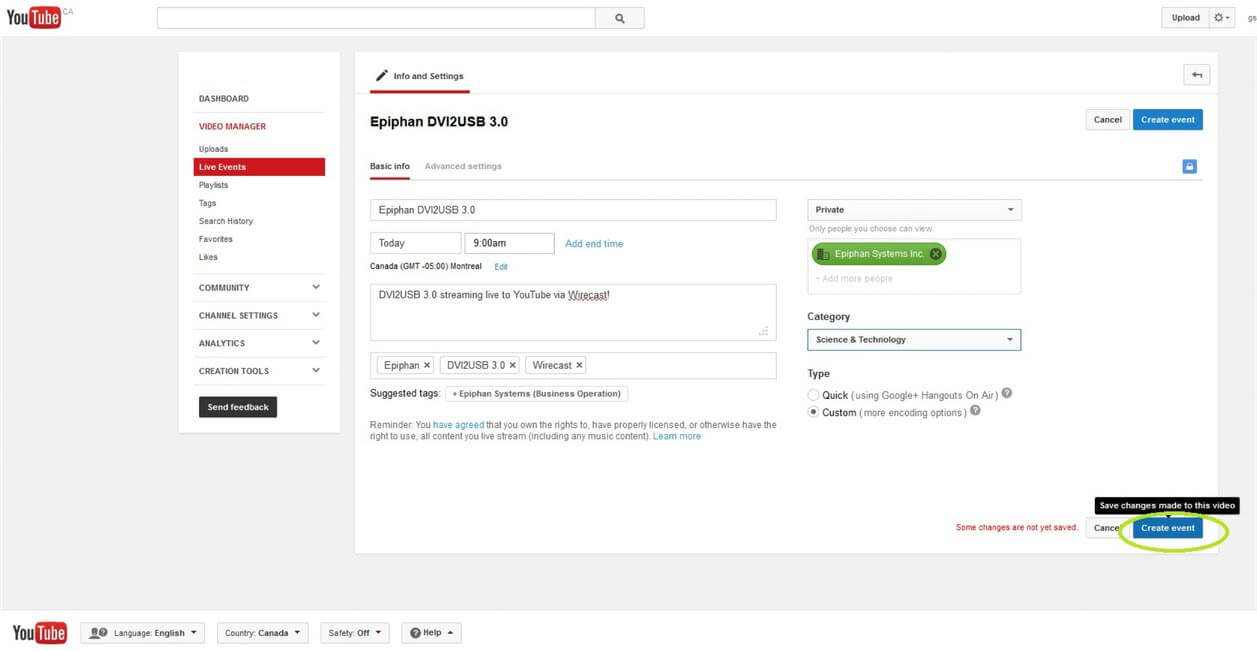The height and width of the screenshot is (651, 1257).
Task: Open the Language: English footer dropdown
Action: coord(143,633)
